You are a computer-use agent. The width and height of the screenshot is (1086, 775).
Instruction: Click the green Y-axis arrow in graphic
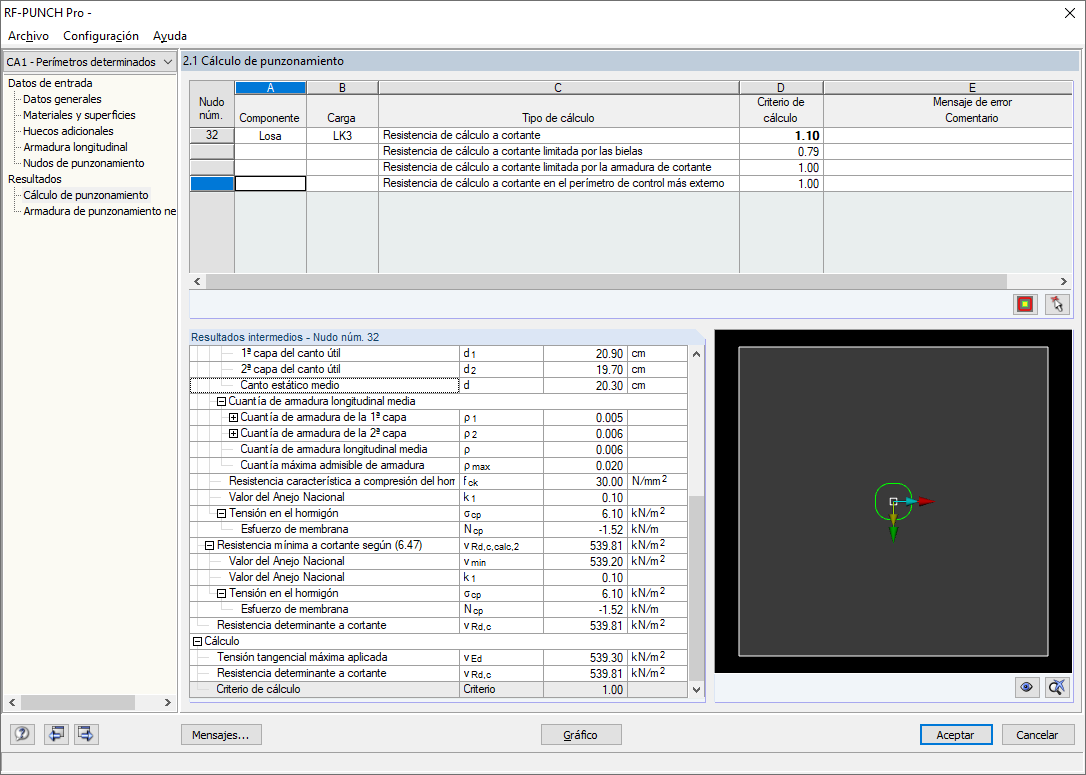pyautogui.click(x=893, y=534)
